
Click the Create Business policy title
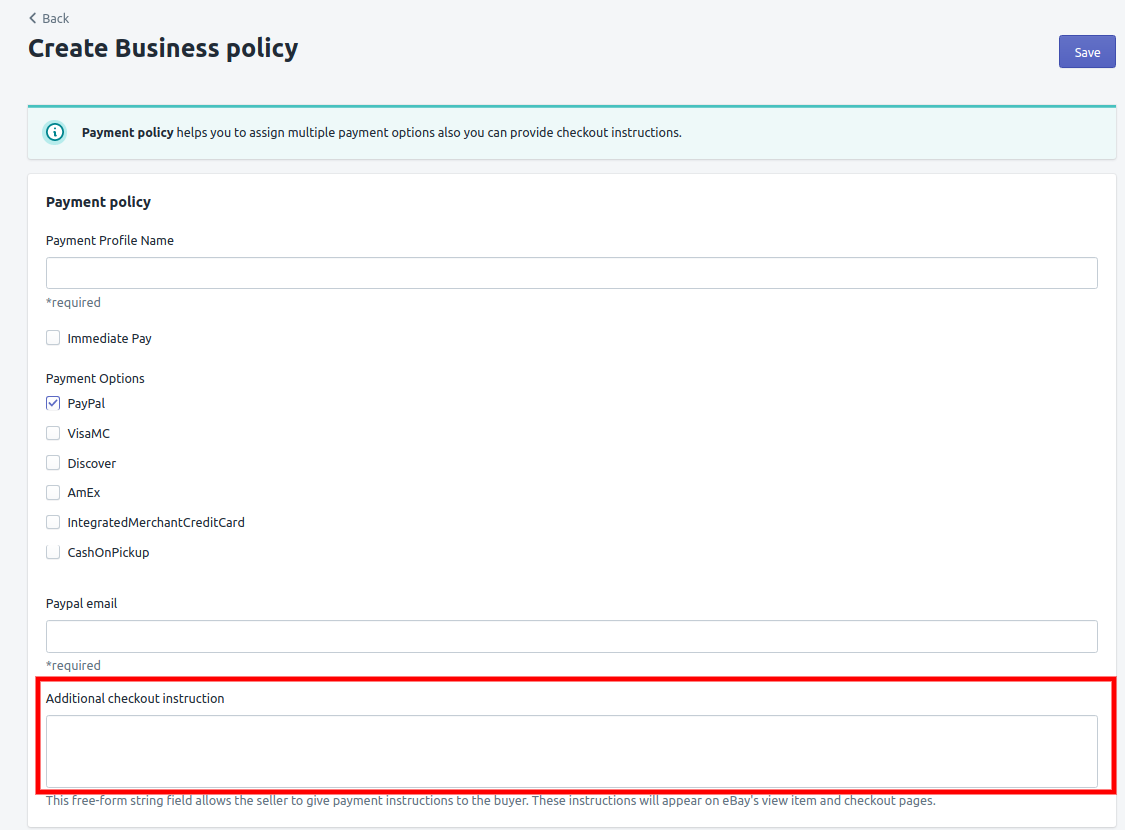[x=163, y=48]
